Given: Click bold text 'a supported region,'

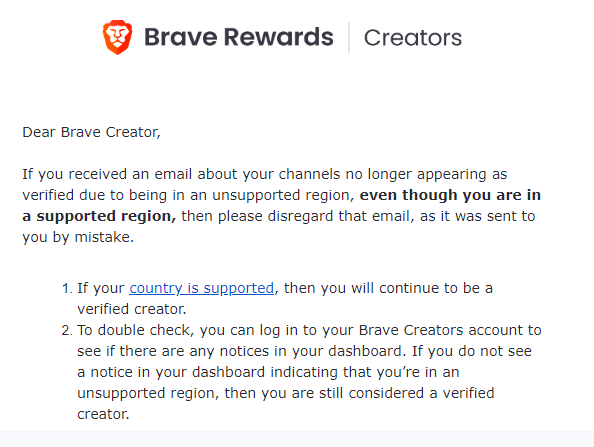Looking at the screenshot, I should (x=99, y=216).
